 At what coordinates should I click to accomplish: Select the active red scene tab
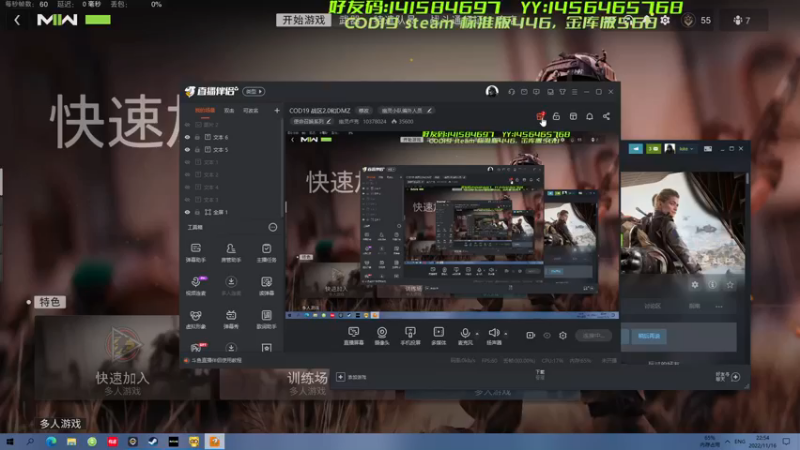(205, 111)
